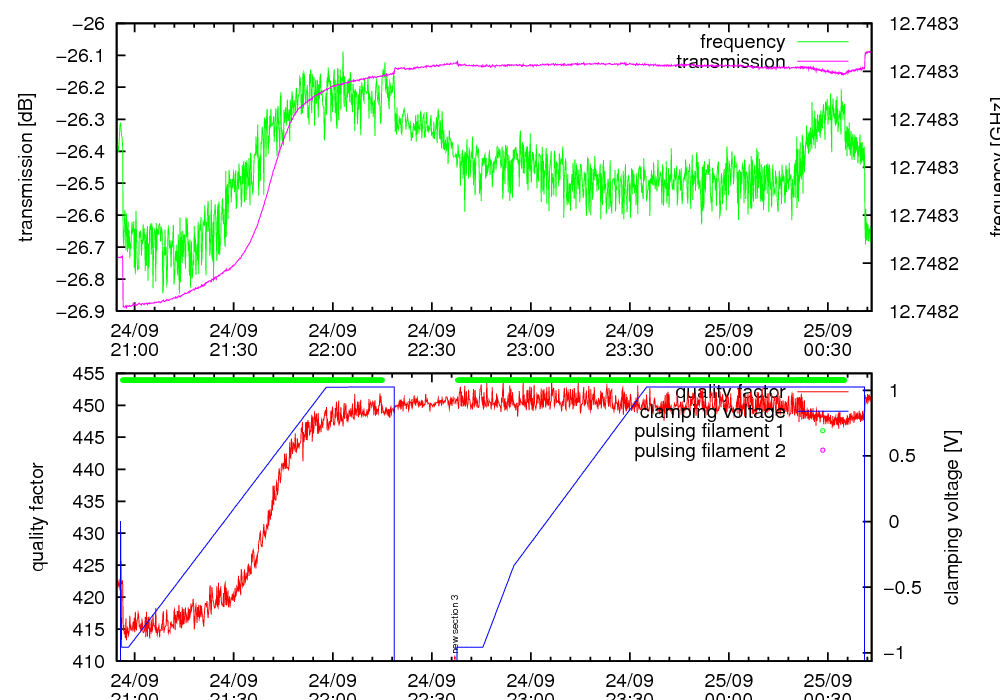
Task: Click the 455 tick on quality factor axis
Action: 93,374
